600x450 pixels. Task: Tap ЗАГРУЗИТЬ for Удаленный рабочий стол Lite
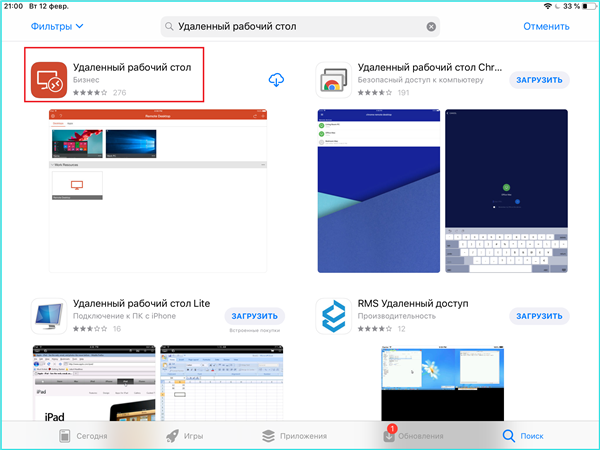pos(254,316)
